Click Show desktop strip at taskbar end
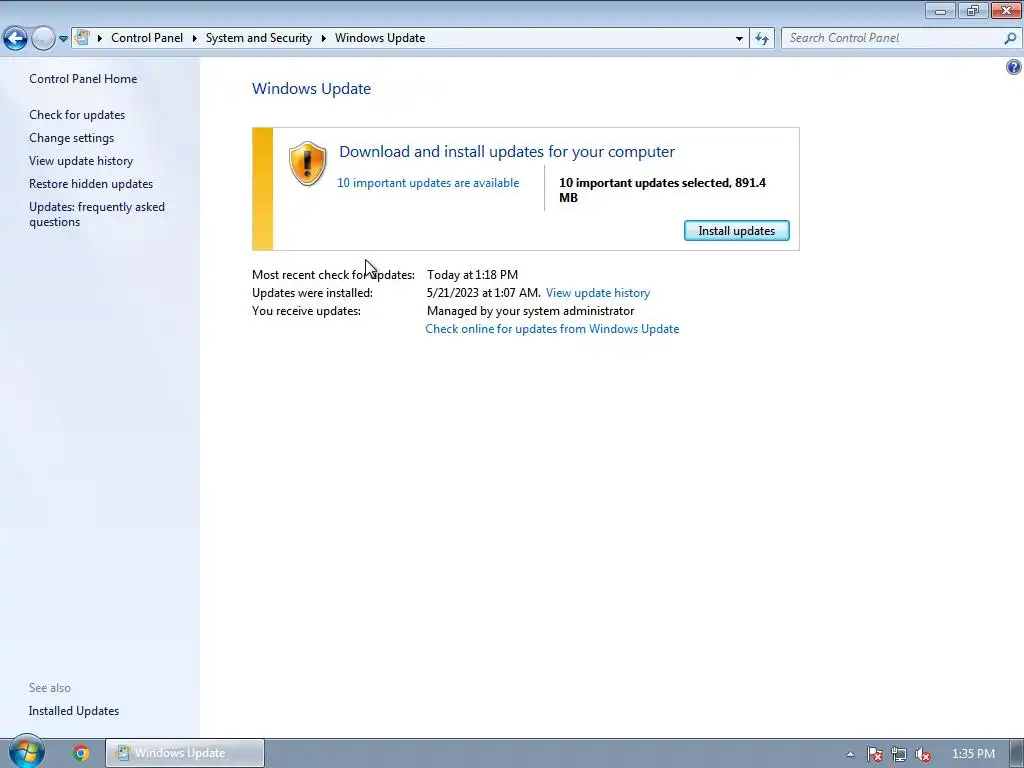 (1016, 753)
